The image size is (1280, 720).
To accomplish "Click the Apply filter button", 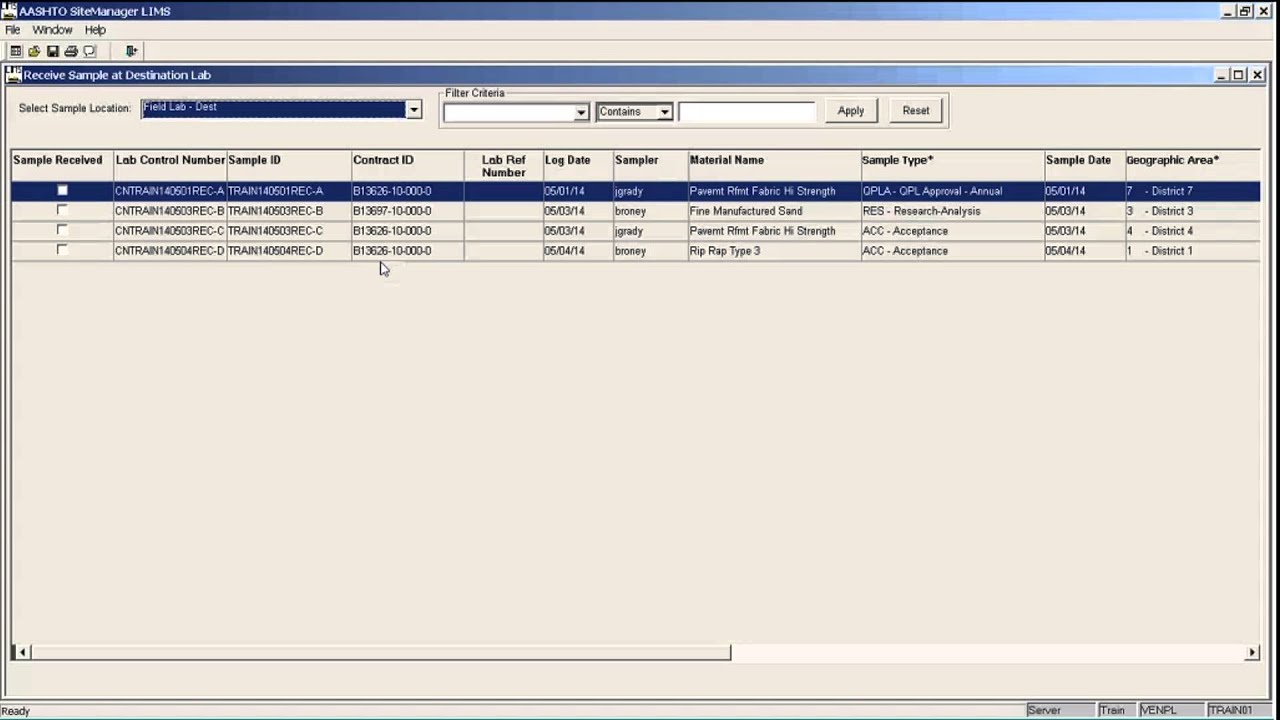I will pos(851,111).
